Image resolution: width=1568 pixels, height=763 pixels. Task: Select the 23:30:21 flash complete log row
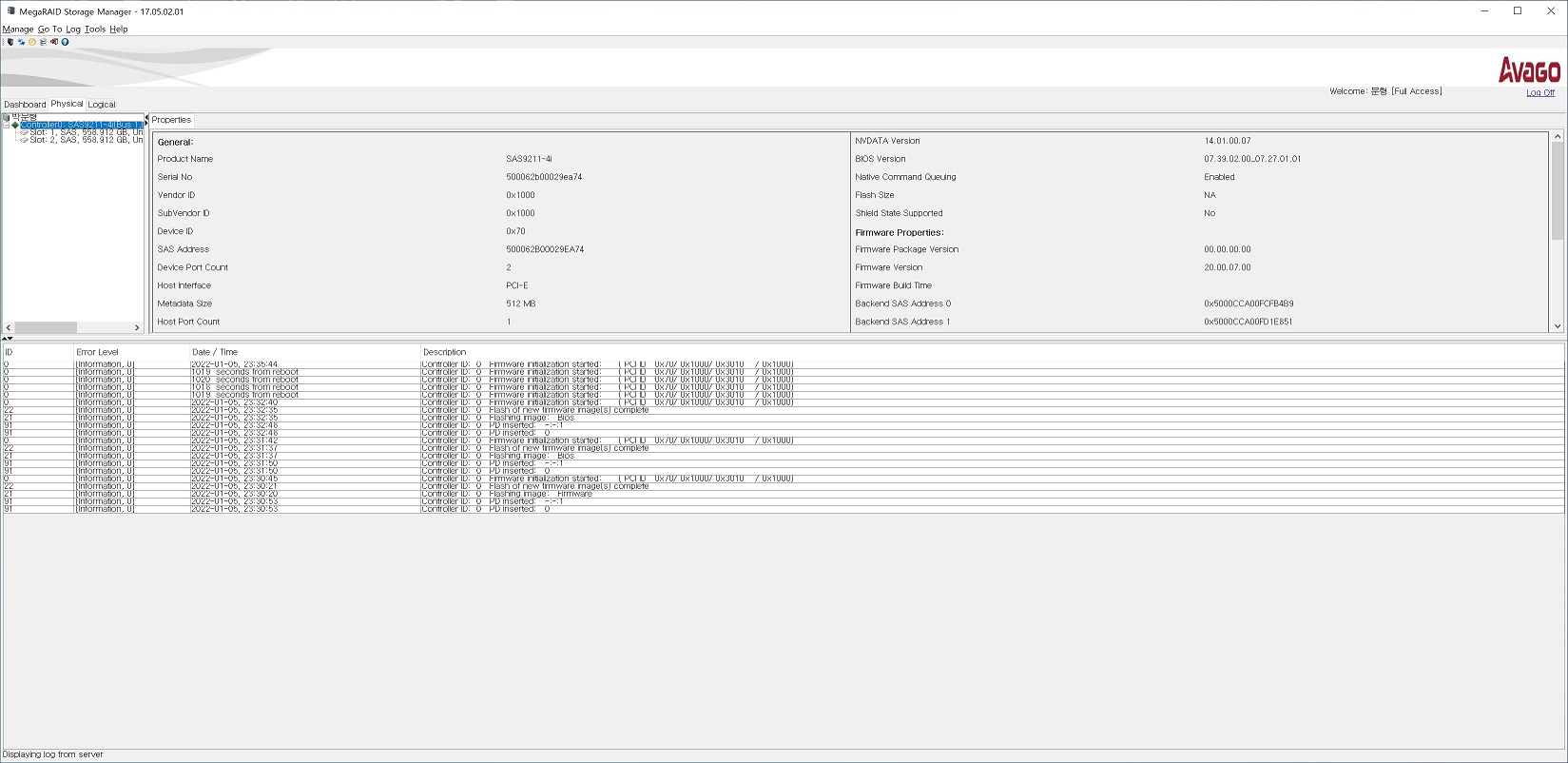(x=784, y=486)
